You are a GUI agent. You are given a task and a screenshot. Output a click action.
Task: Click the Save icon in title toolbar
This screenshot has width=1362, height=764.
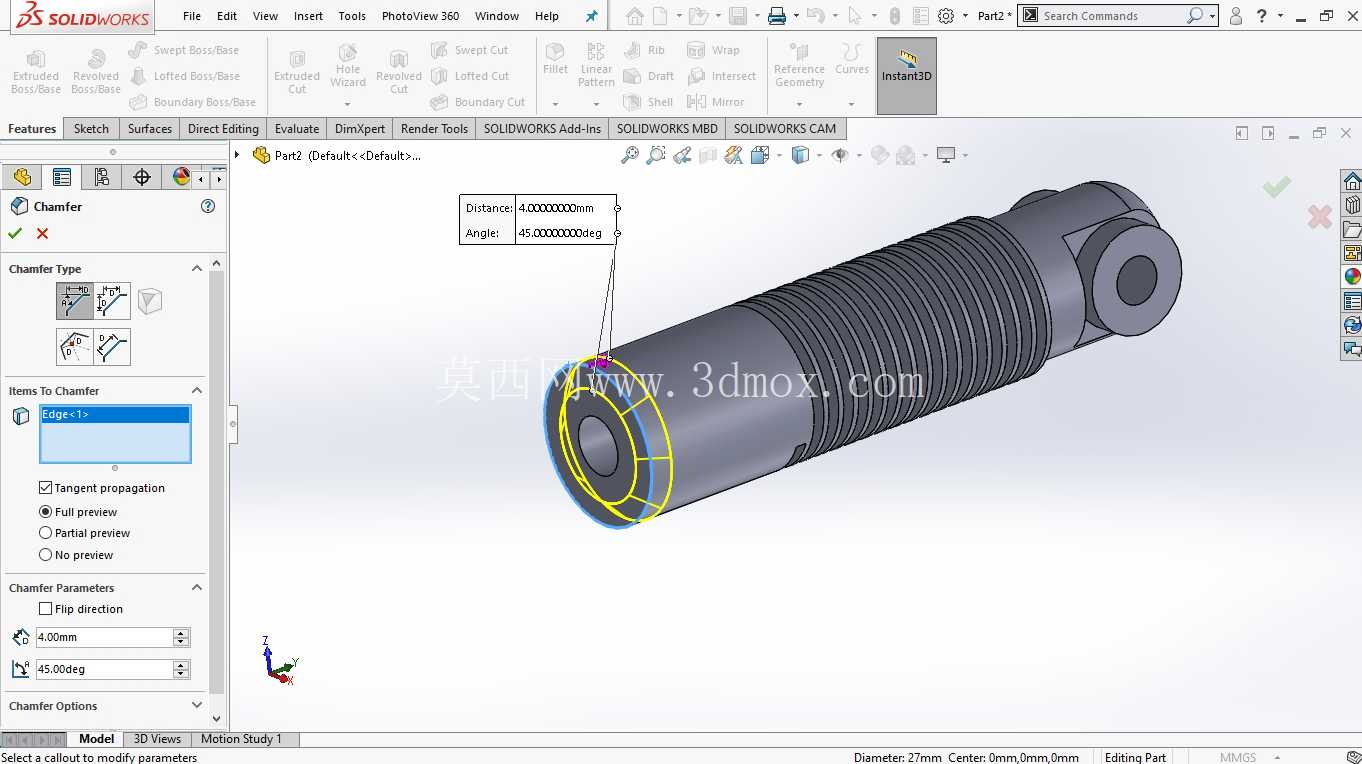pos(738,16)
